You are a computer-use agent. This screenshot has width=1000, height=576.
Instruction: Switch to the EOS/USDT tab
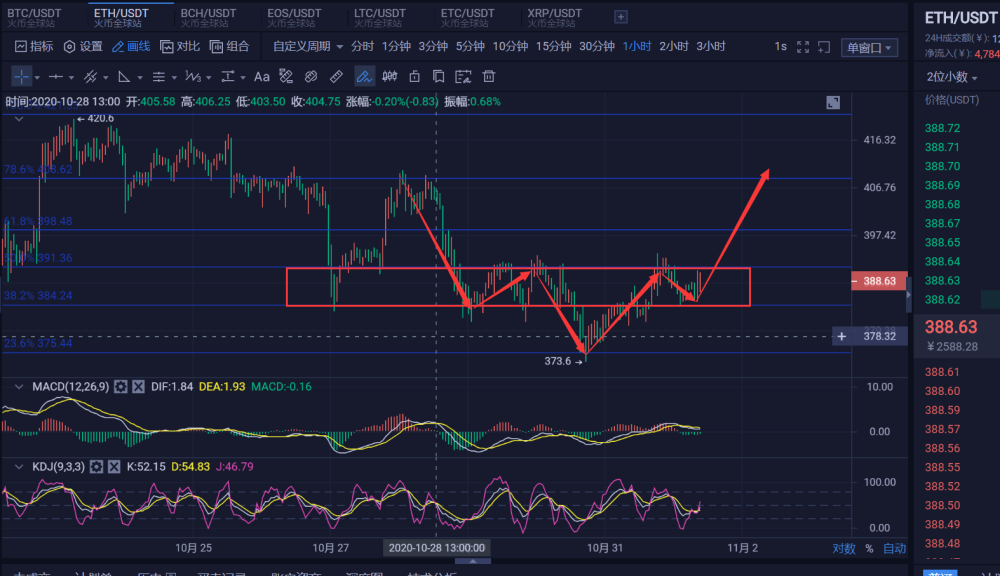[294, 17]
